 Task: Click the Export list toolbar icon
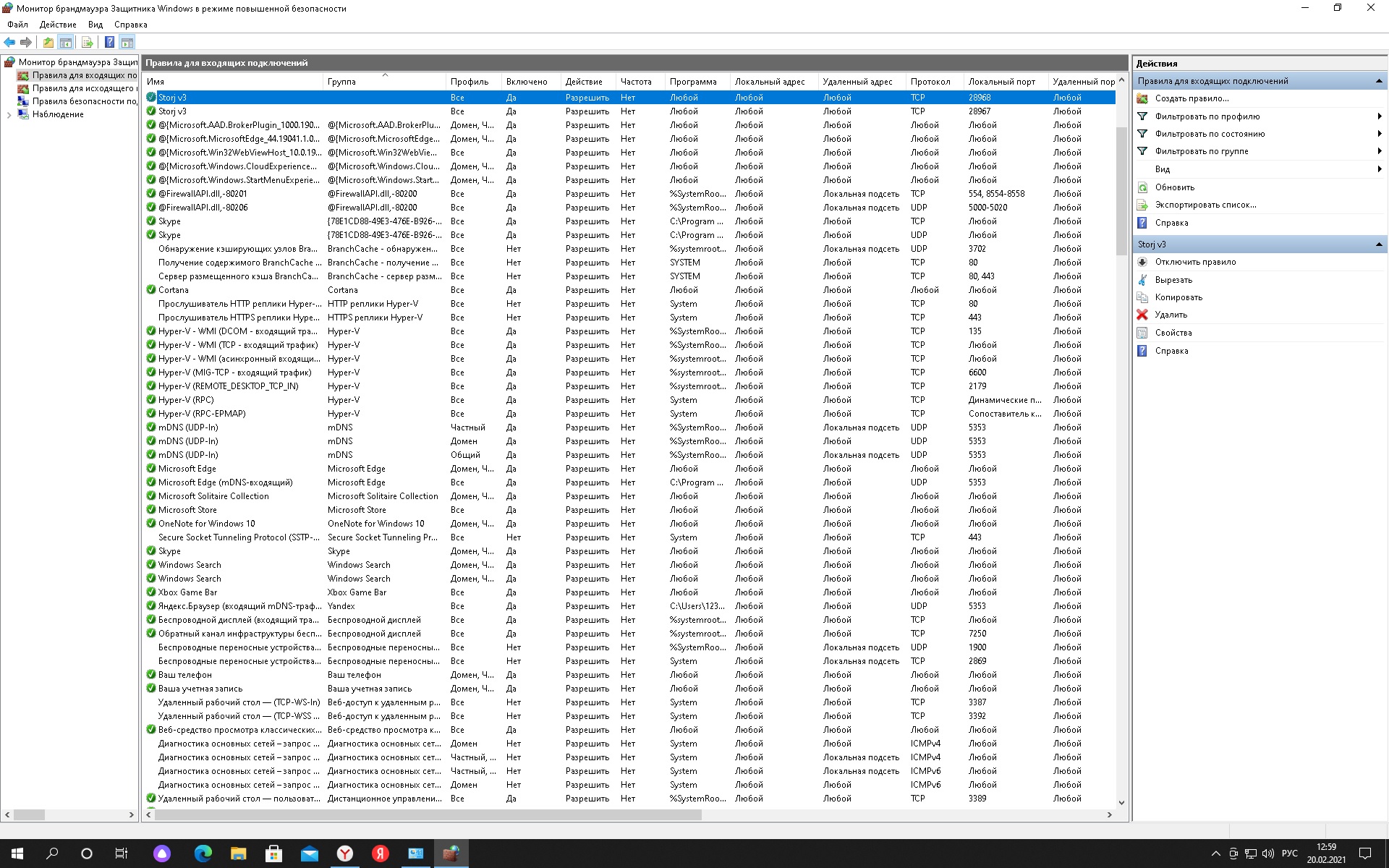coord(87,43)
